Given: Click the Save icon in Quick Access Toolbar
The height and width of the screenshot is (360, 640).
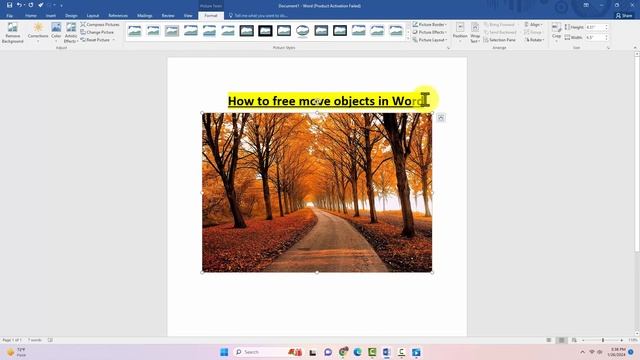Looking at the screenshot, I should pos(9,5).
